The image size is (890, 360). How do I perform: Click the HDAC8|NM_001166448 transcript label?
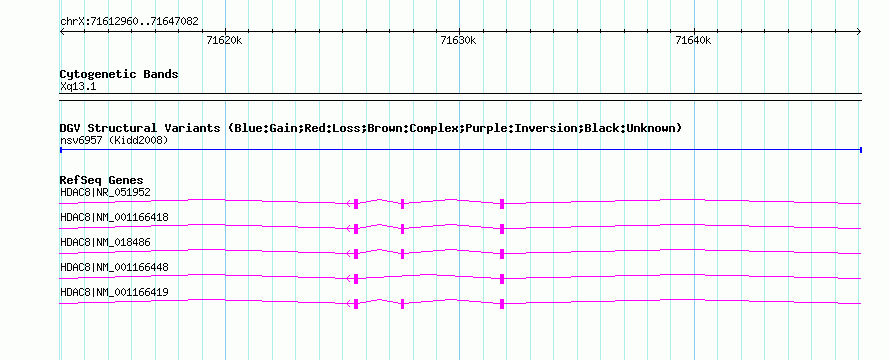[x=114, y=267]
